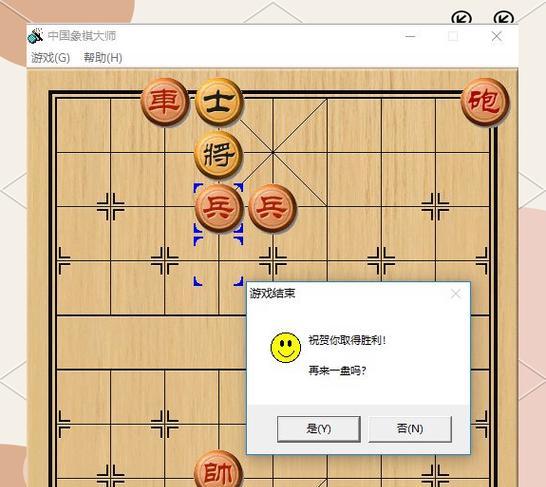The height and width of the screenshot is (487, 546).
Task: Click the left circled arrow icon above window
Action: click(x=461, y=18)
